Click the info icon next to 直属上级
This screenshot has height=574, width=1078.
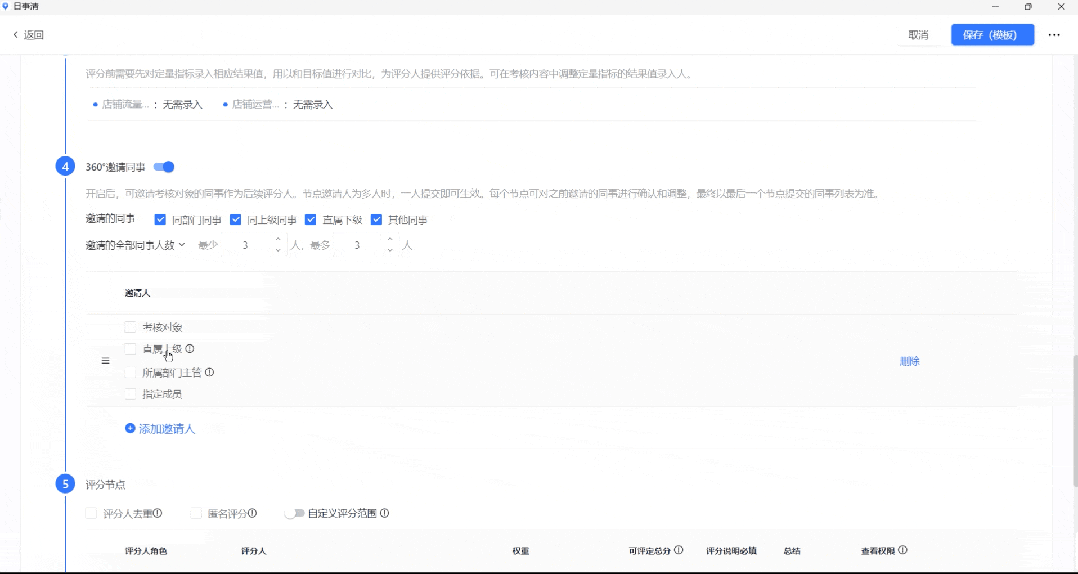tap(190, 349)
